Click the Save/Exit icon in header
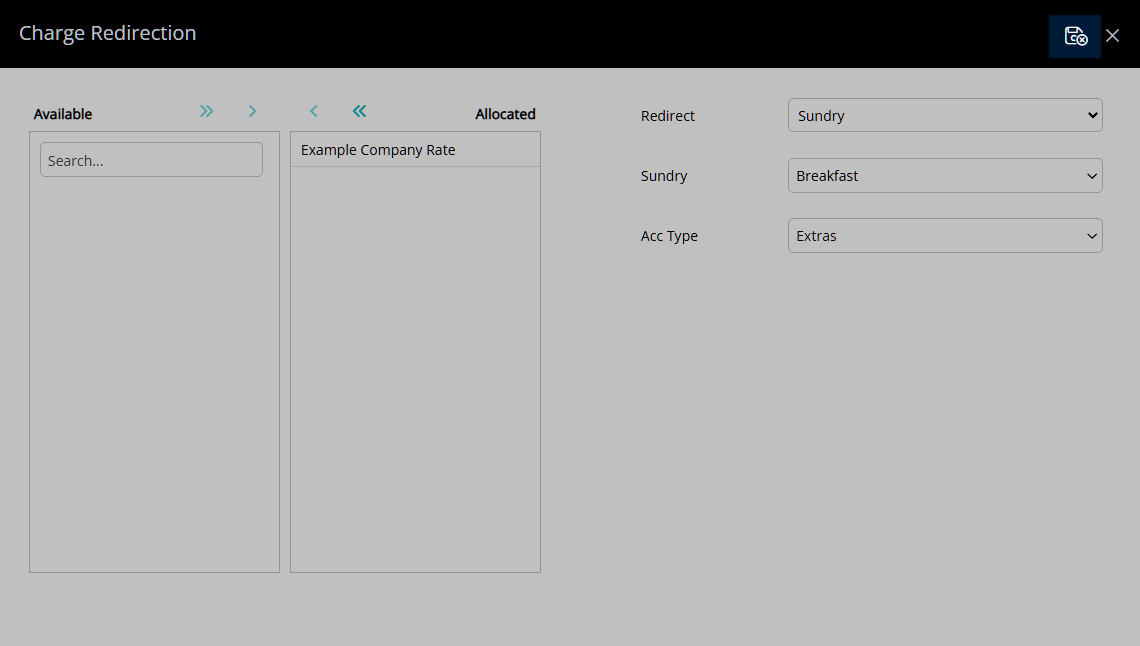Screen dimensions: 1140x646 (1075, 36)
